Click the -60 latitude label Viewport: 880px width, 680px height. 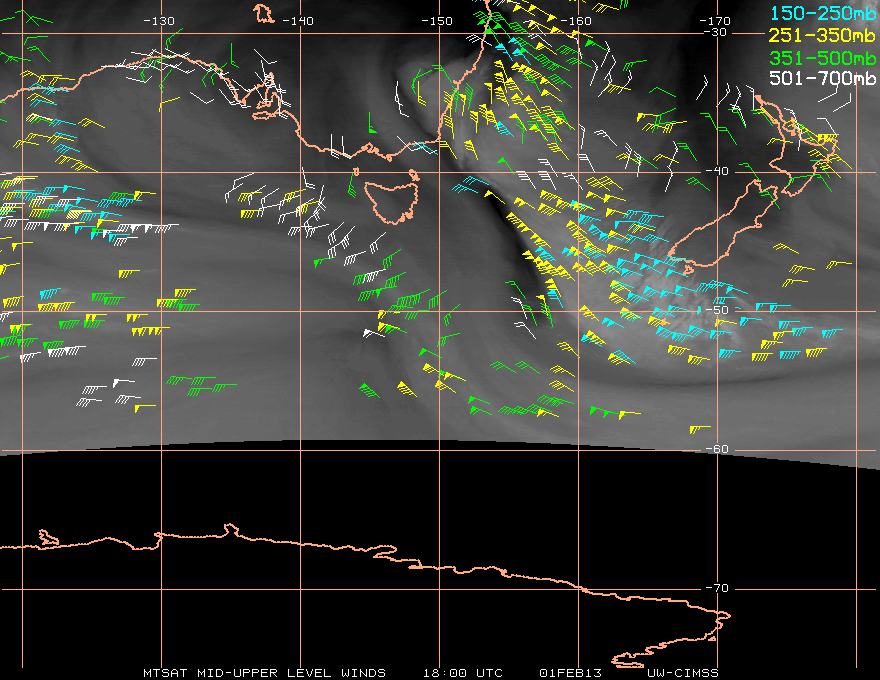point(717,449)
